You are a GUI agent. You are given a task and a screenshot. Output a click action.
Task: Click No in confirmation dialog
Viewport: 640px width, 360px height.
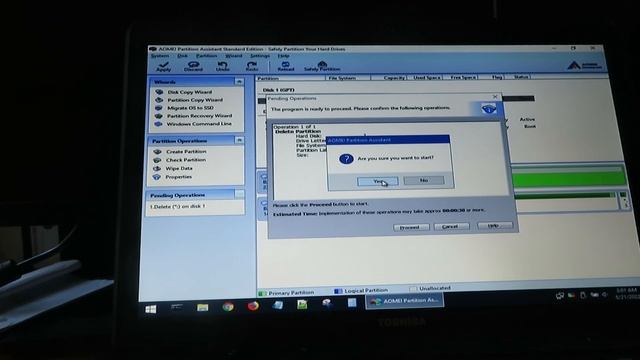point(424,180)
